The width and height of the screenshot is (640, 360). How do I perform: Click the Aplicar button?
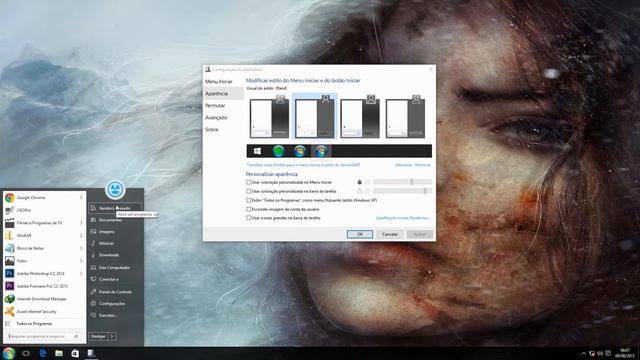click(420, 234)
